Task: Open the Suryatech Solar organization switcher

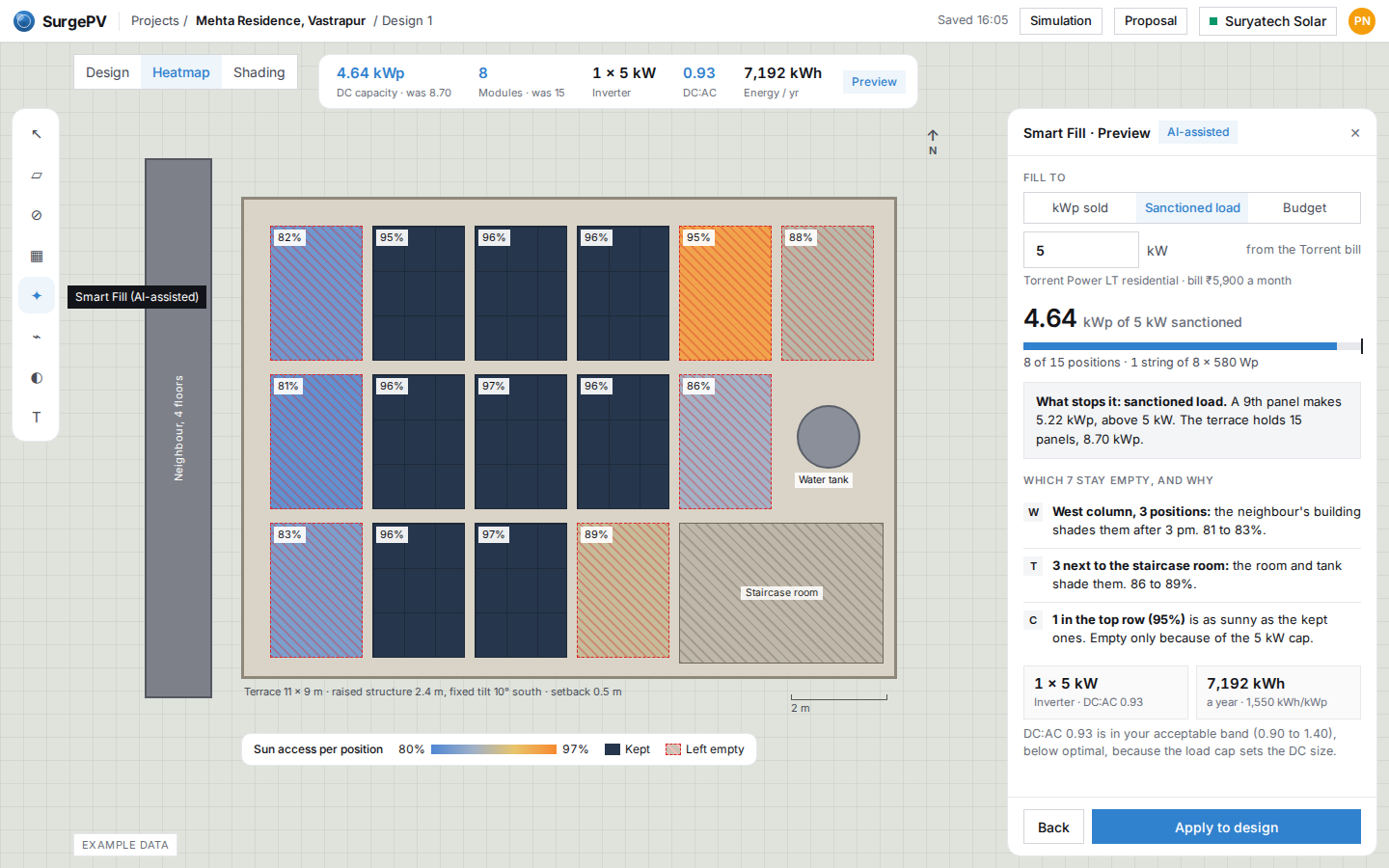Action: [x=1267, y=21]
